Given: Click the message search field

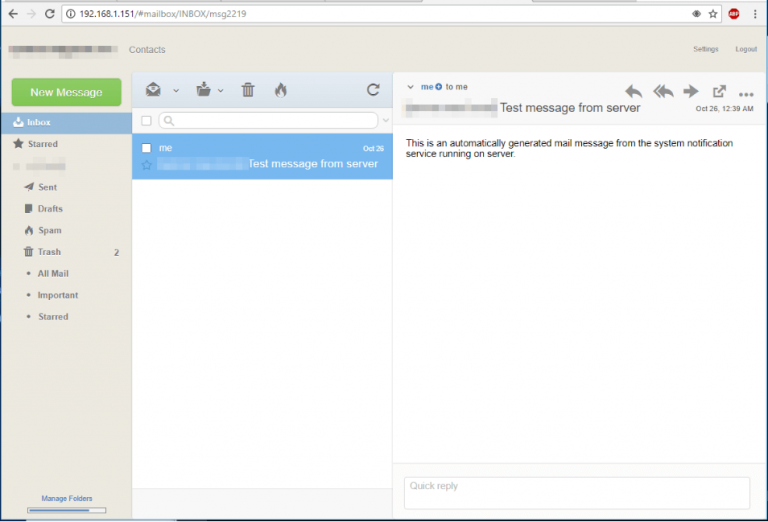Looking at the screenshot, I should click(x=268, y=120).
